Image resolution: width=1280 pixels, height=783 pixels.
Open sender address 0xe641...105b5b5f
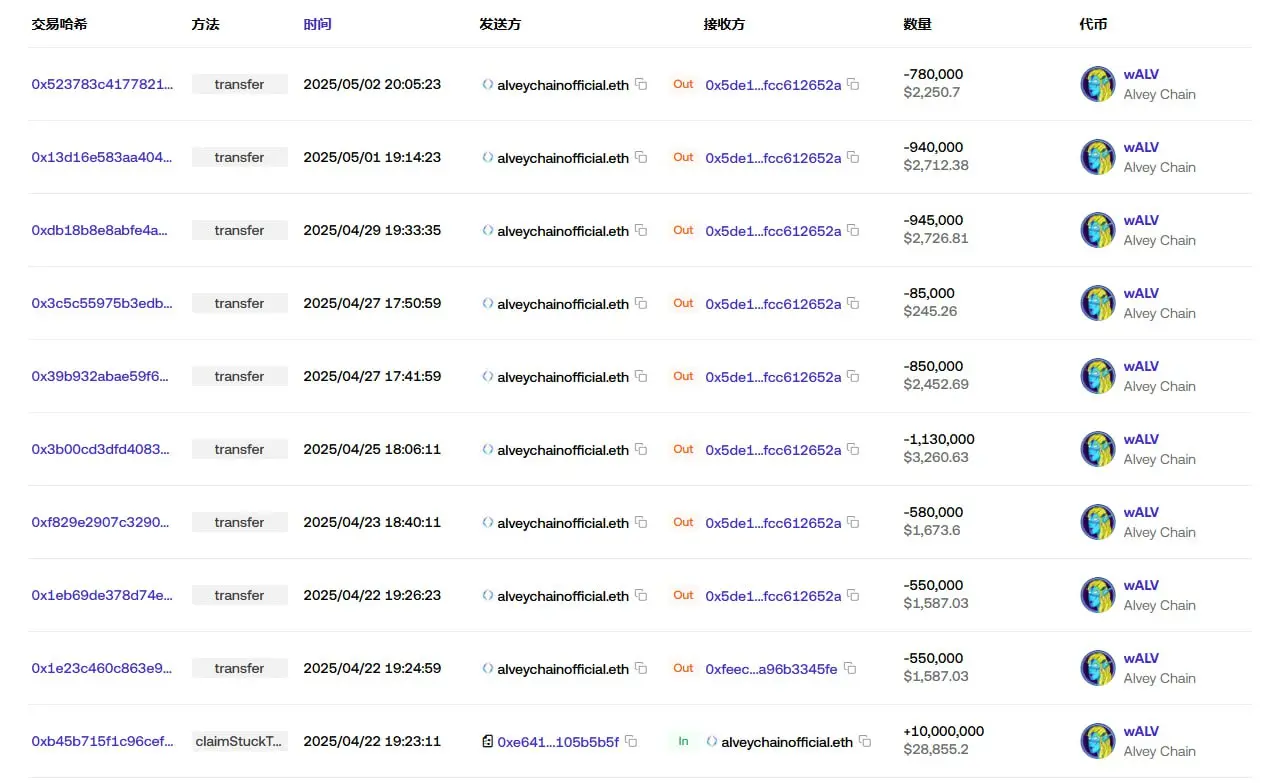tap(558, 742)
